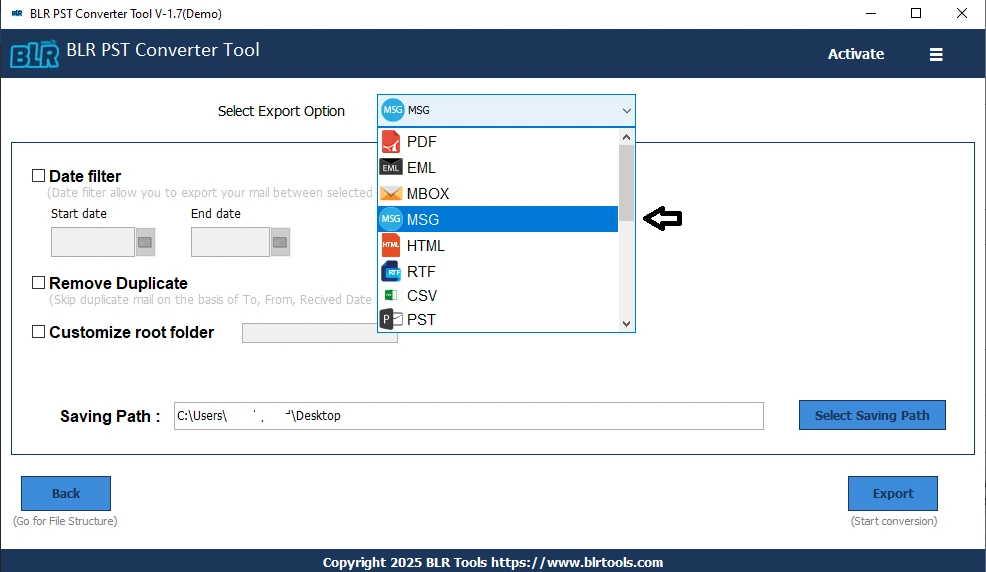The height and width of the screenshot is (572, 986).
Task: Click the CSV format icon
Action: (x=390, y=296)
